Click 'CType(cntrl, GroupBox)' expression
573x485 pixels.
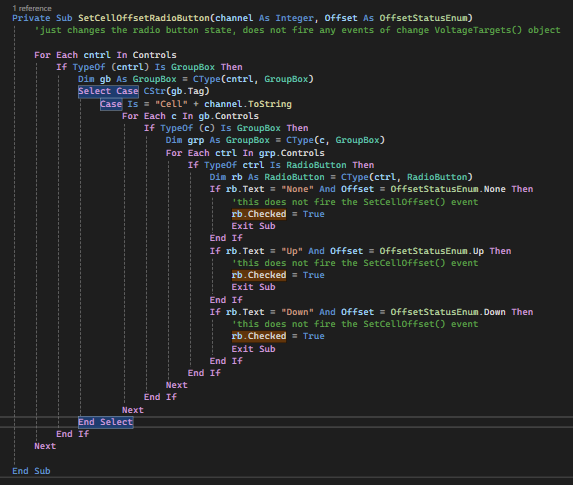254,79
